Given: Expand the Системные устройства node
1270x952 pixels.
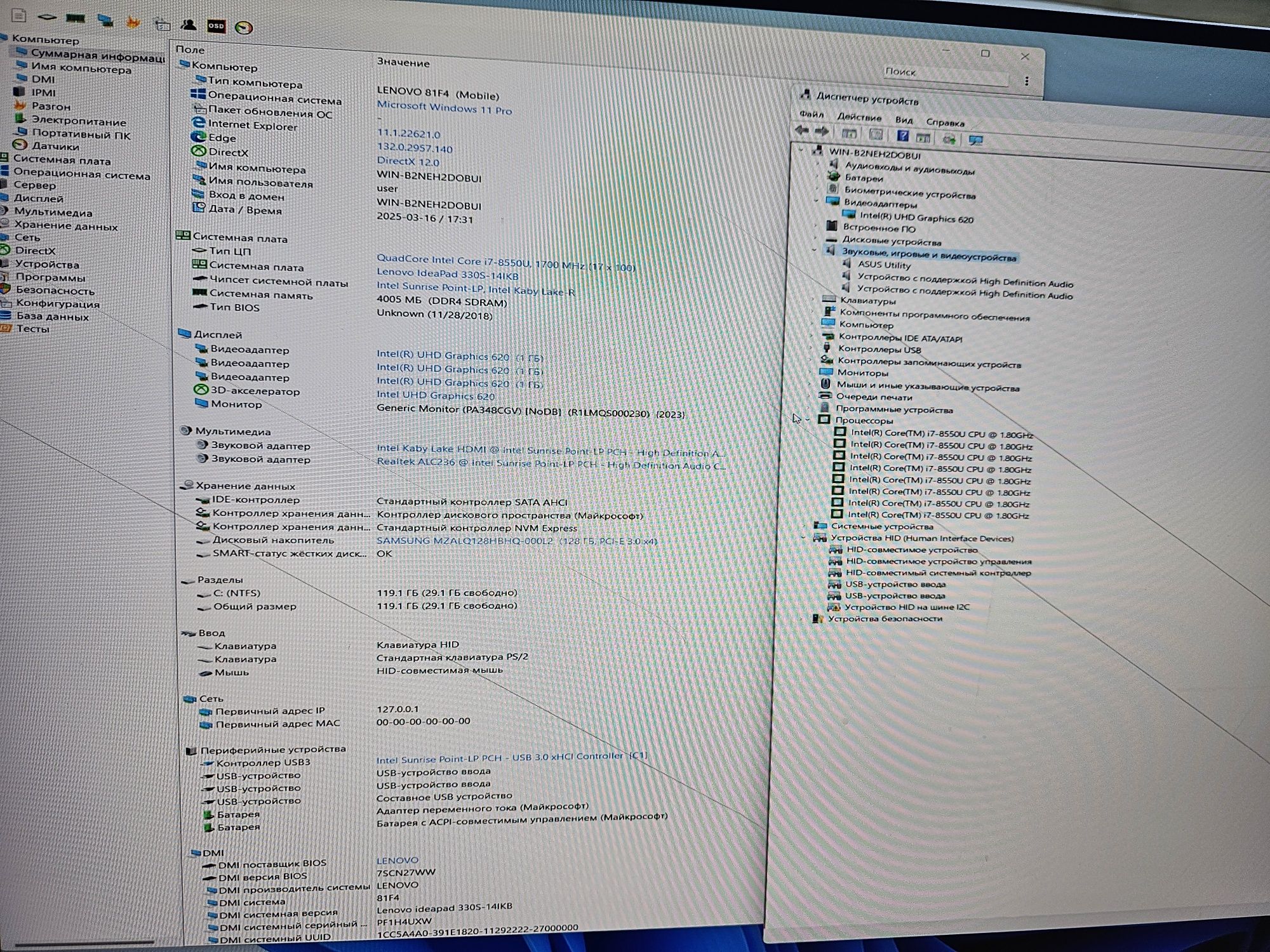Looking at the screenshot, I should (803, 526).
